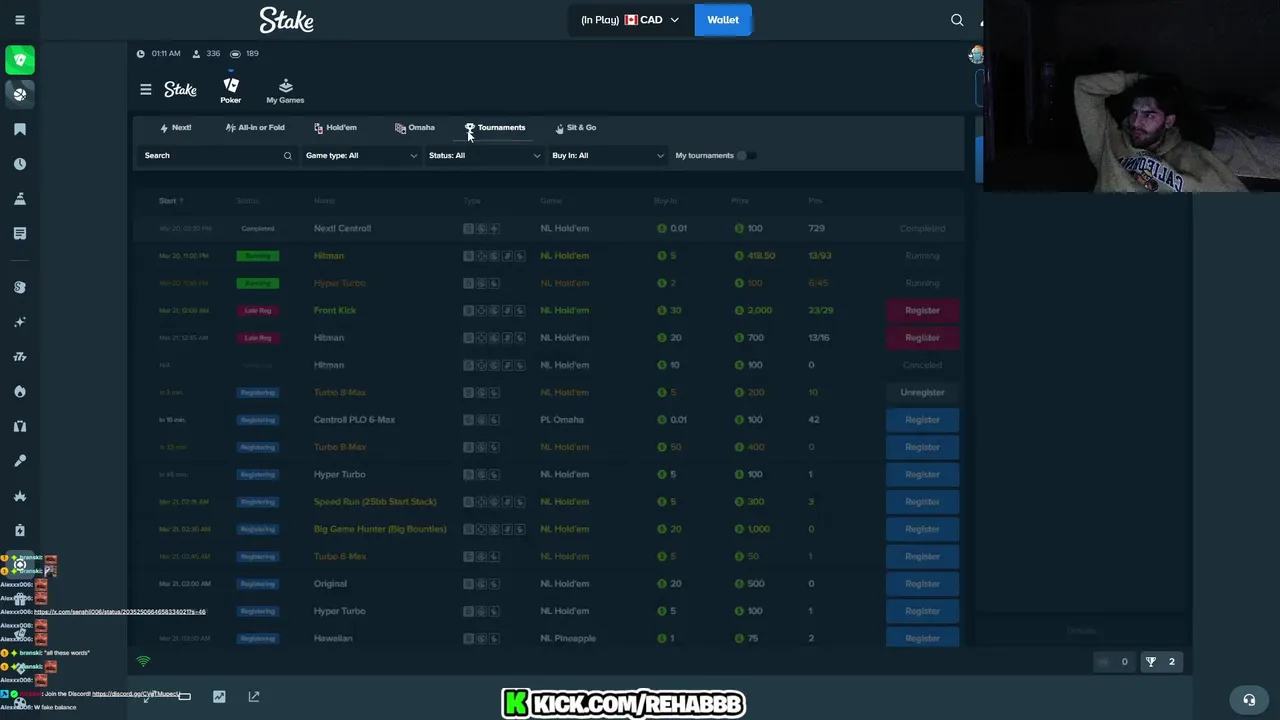Screen dimensions: 1280x720
Task: Switch to the Hold'em tab
Action: 335,128
